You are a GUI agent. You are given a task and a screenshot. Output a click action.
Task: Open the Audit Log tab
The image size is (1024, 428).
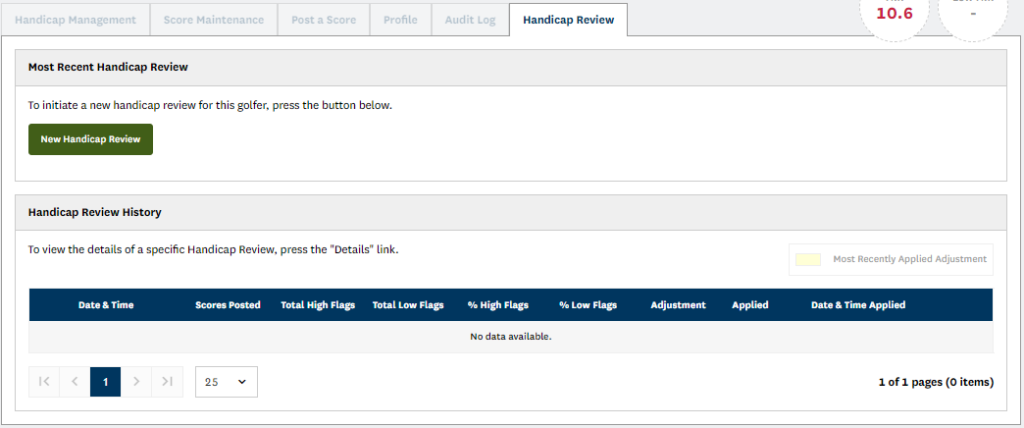coord(470,20)
